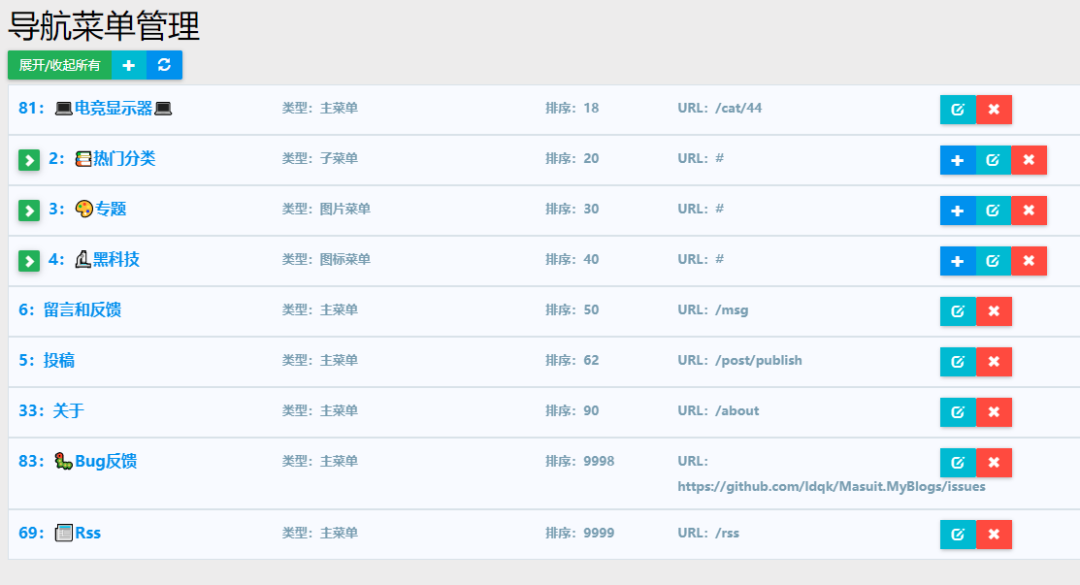Click the edit pencil icon on the 投稿 row
The width and height of the screenshot is (1080, 585).
pyautogui.click(x=958, y=361)
